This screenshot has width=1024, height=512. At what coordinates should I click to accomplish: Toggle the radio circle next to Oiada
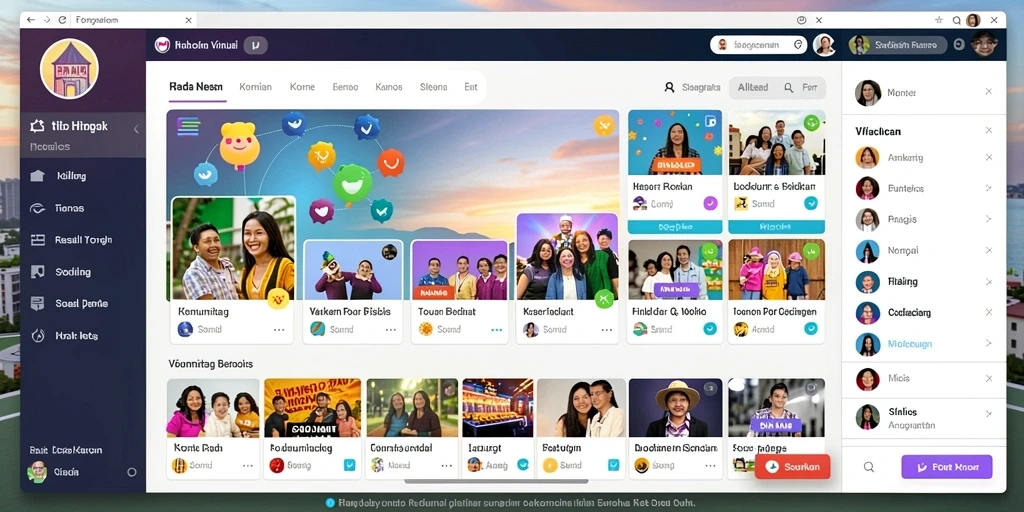pos(131,472)
